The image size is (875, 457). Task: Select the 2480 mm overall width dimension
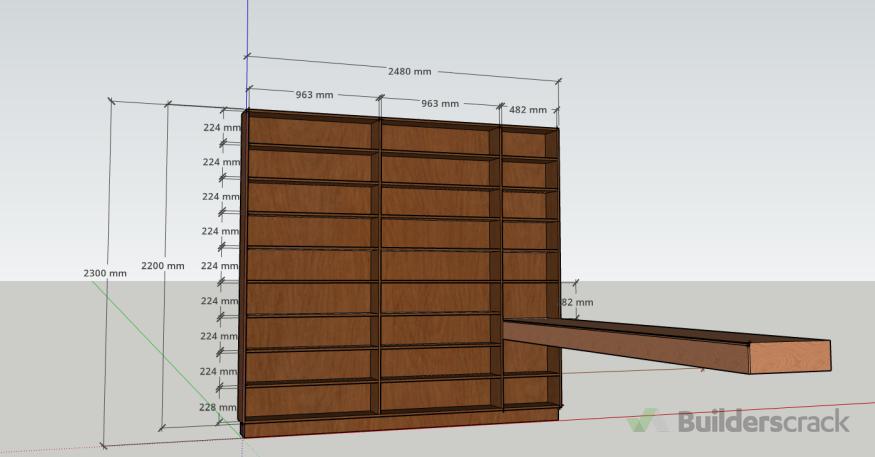click(409, 72)
